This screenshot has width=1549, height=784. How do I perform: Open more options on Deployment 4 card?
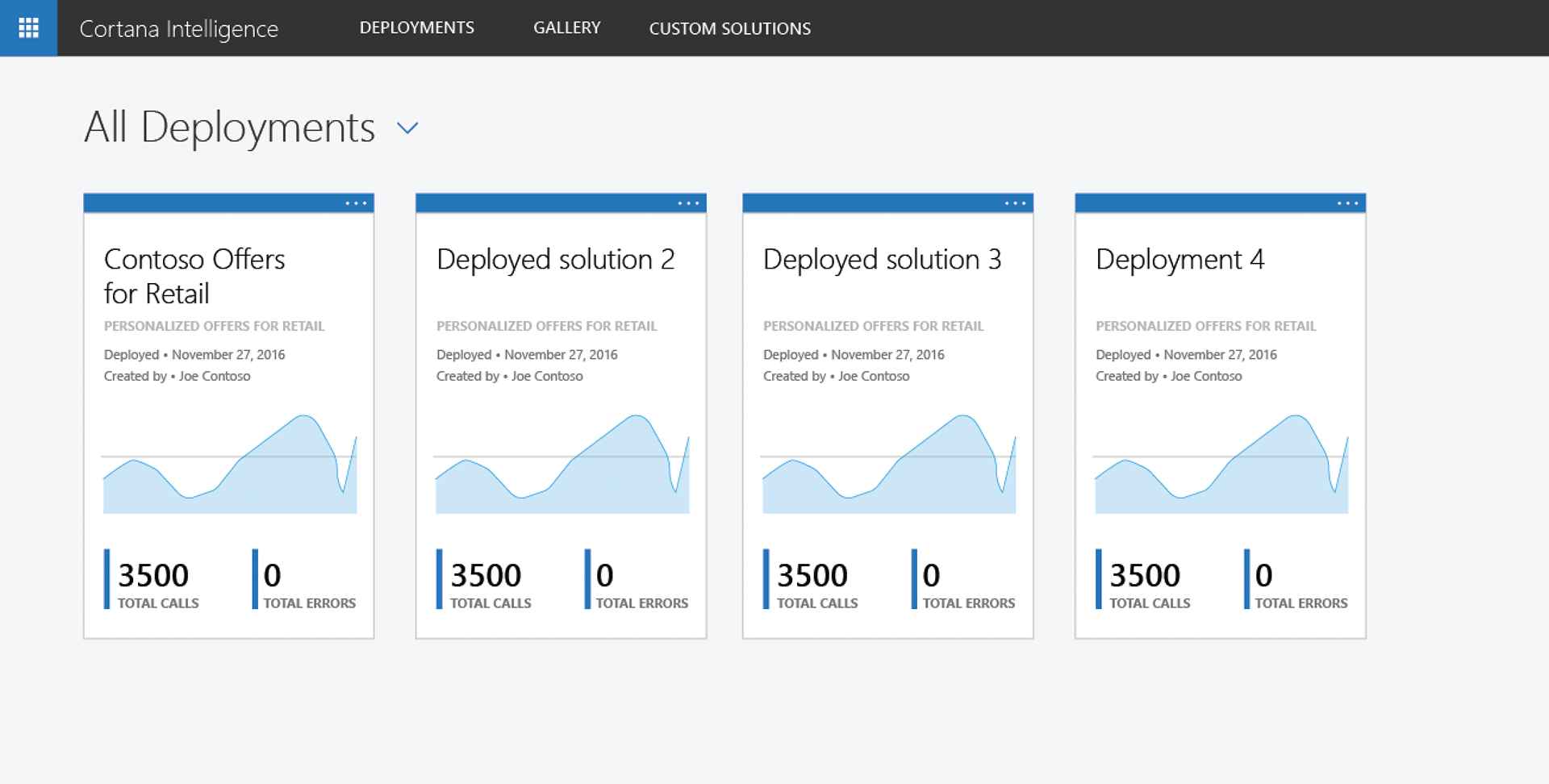[x=1347, y=203]
